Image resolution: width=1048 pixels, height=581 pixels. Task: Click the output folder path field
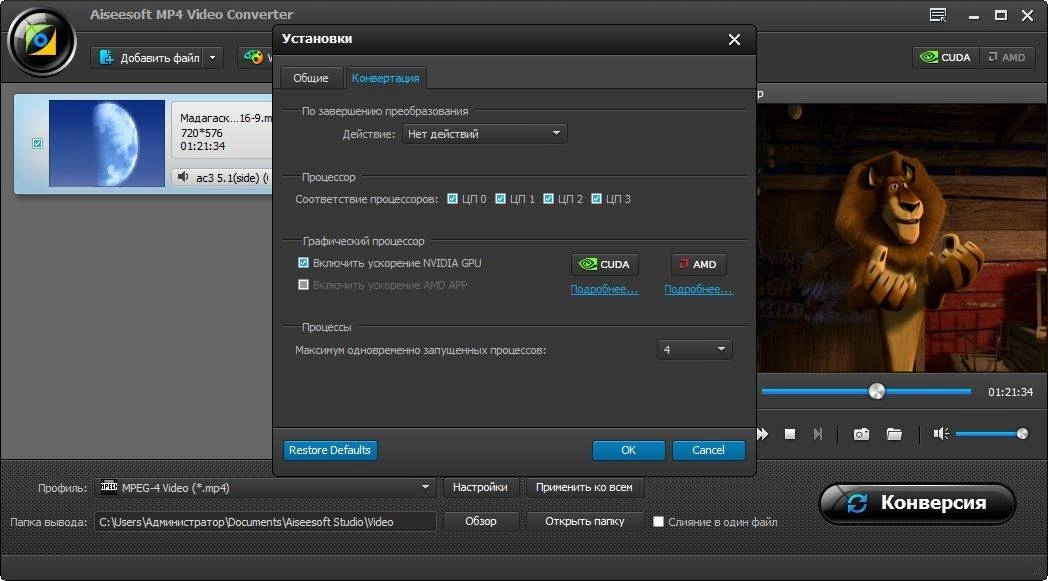(x=267, y=521)
